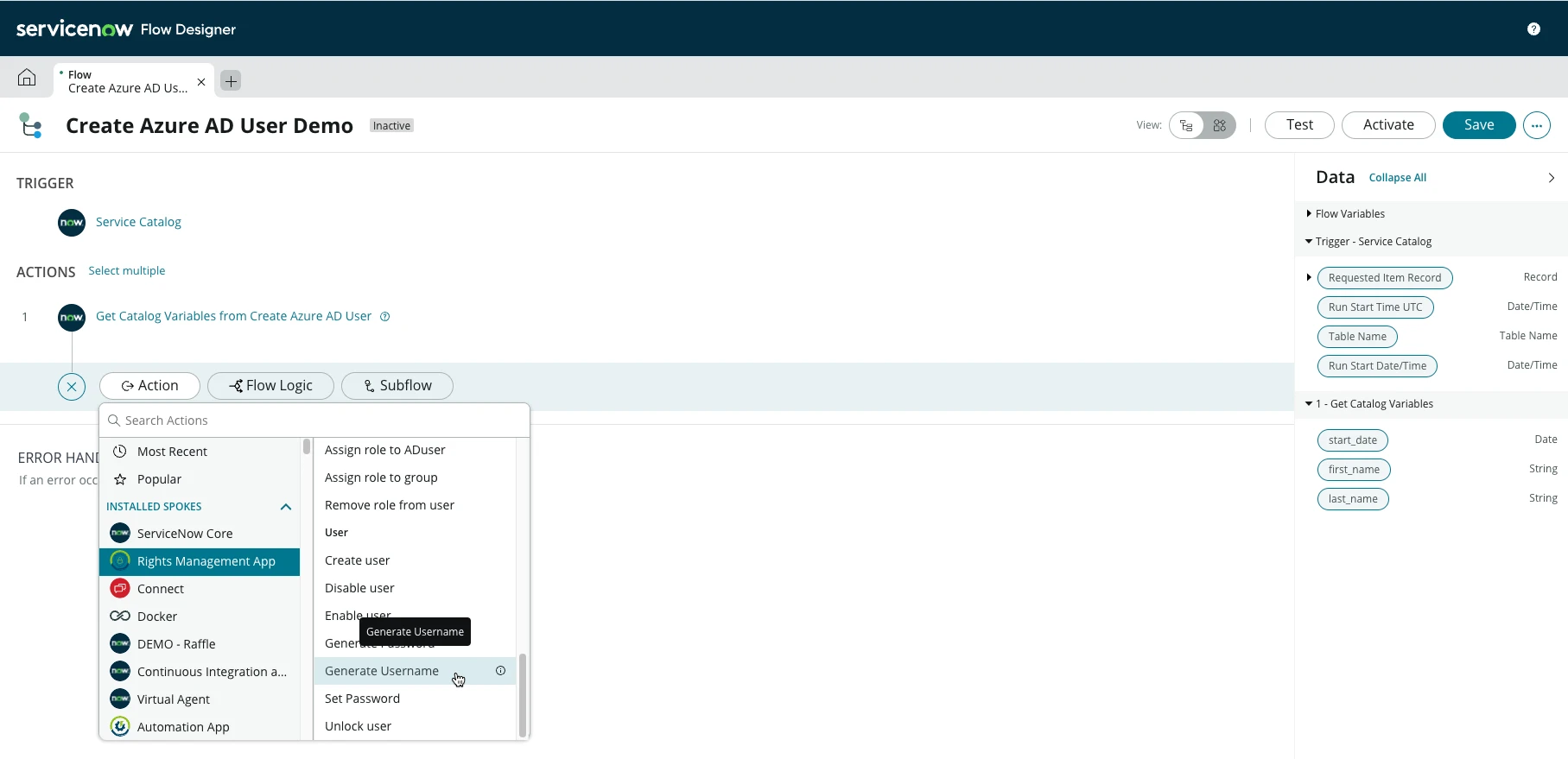Click Collapse All in Data panel

point(1397,178)
